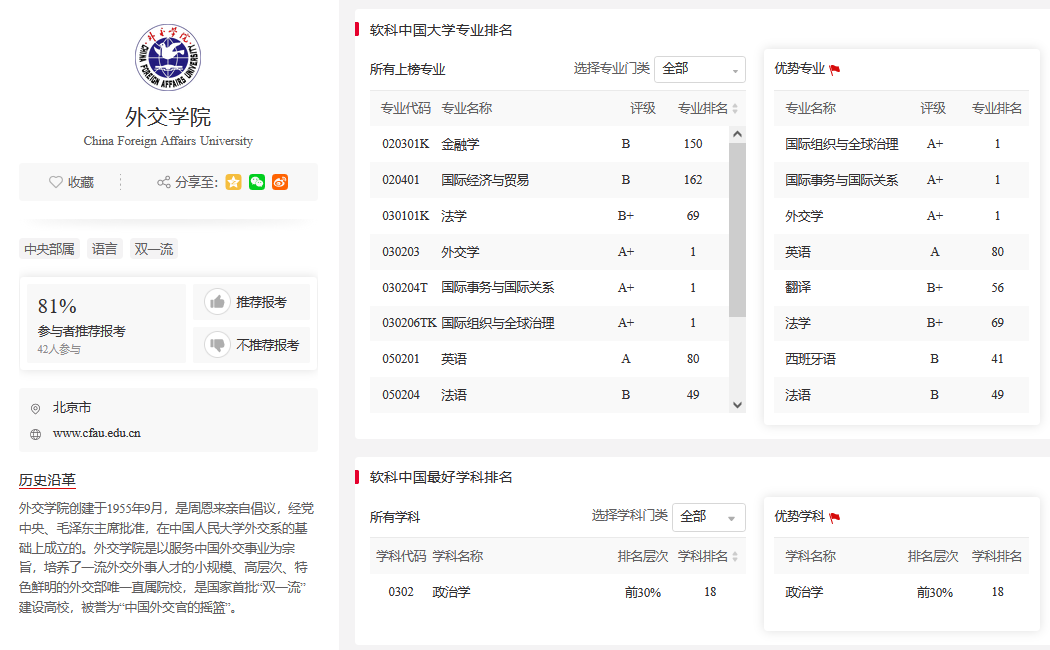Open the 选择学科门类 dropdown
Viewport: 1050px width, 650px height.
pos(708,517)
